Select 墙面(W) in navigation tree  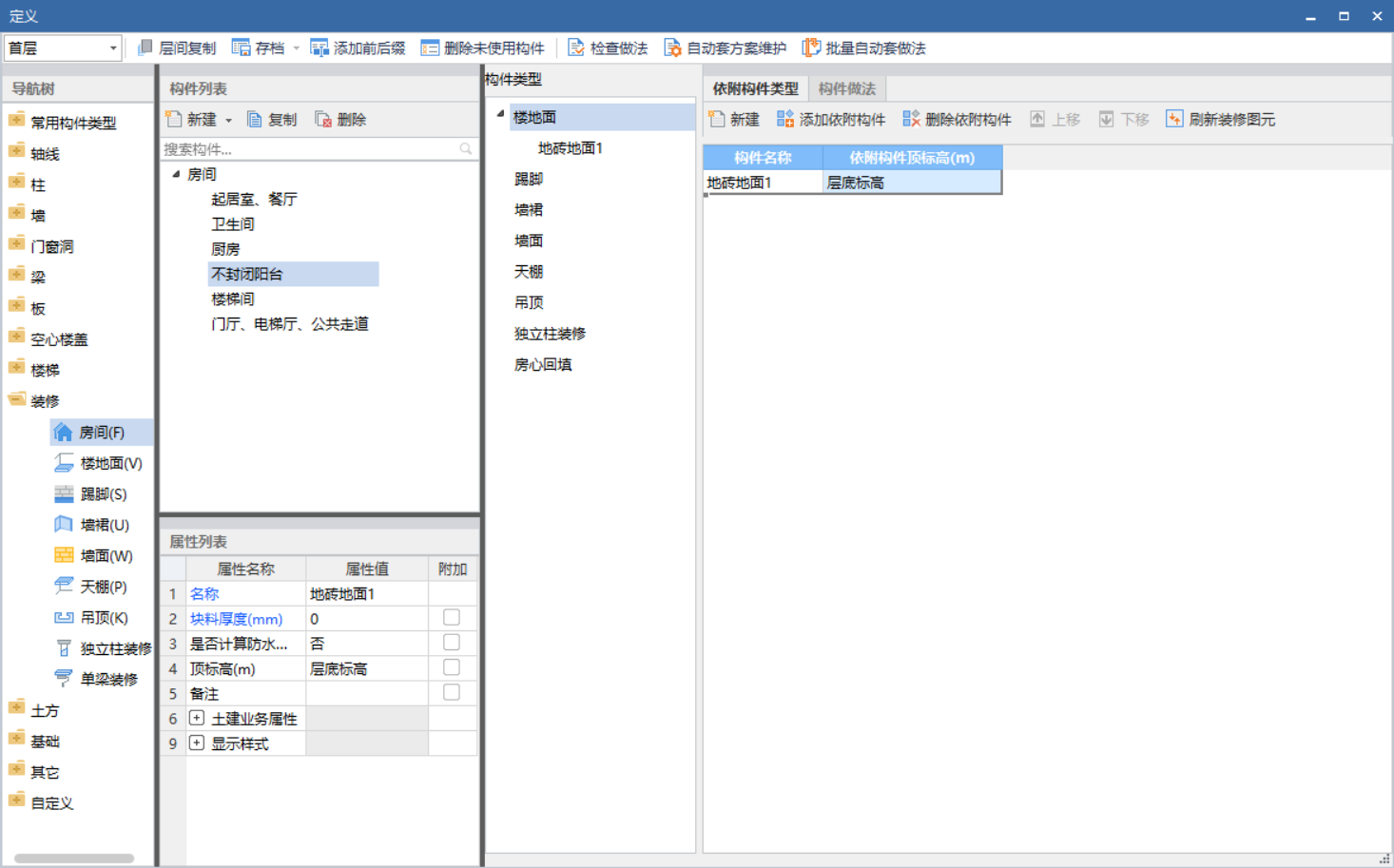[x=93, y=556]
